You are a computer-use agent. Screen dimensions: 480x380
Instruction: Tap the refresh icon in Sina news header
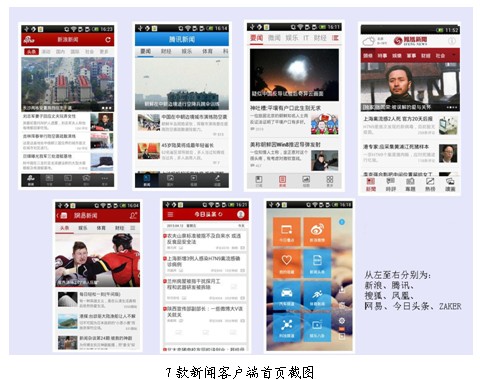108,40
